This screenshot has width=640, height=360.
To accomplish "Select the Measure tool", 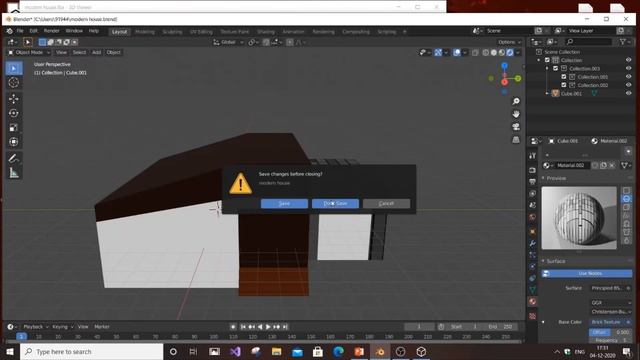I will (13, 173).
